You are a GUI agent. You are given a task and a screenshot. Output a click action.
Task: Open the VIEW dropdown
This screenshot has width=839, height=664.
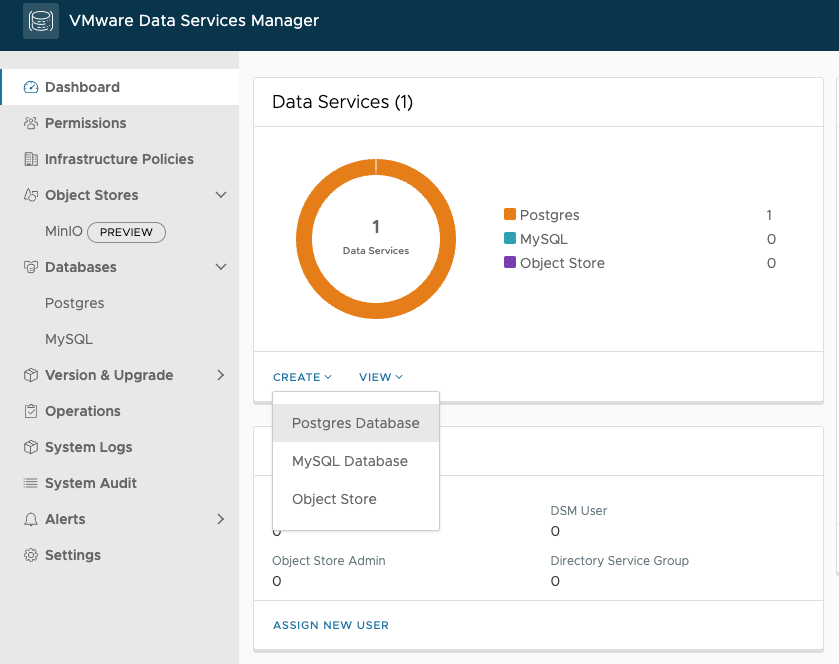coord(381,377)
